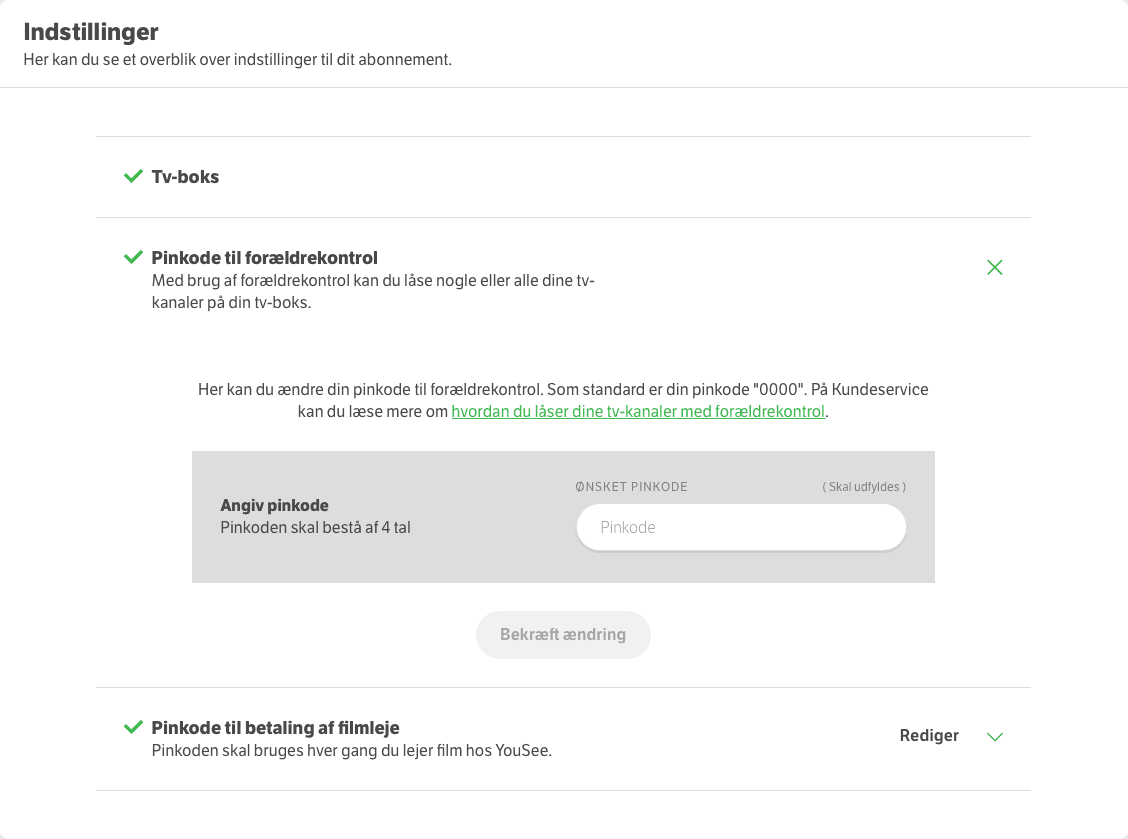Click the forældrekontrol description under its heading
The width and height of the screenshot is (1128, 839).
[x=373, y=292]
